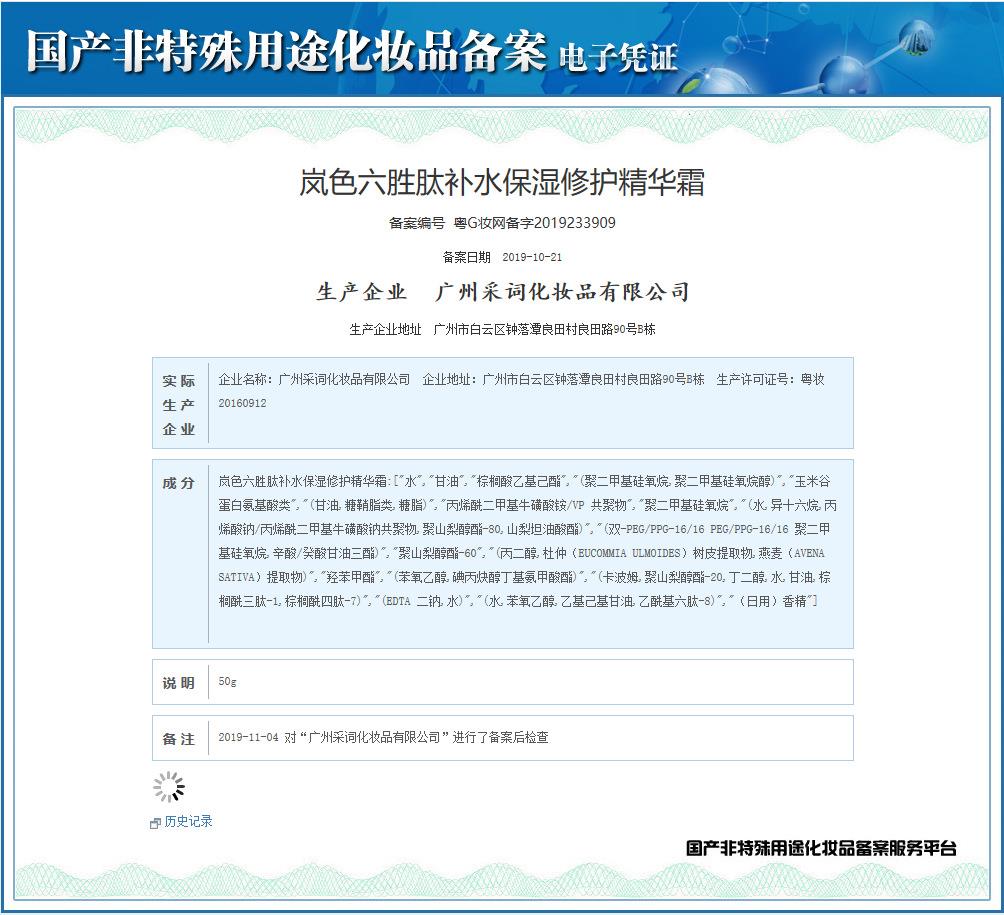This screenshot has height=915, width=1004.
Task: Click the 生产企业地址 line under the manufacturer heading
Action: tap(503, 329)
